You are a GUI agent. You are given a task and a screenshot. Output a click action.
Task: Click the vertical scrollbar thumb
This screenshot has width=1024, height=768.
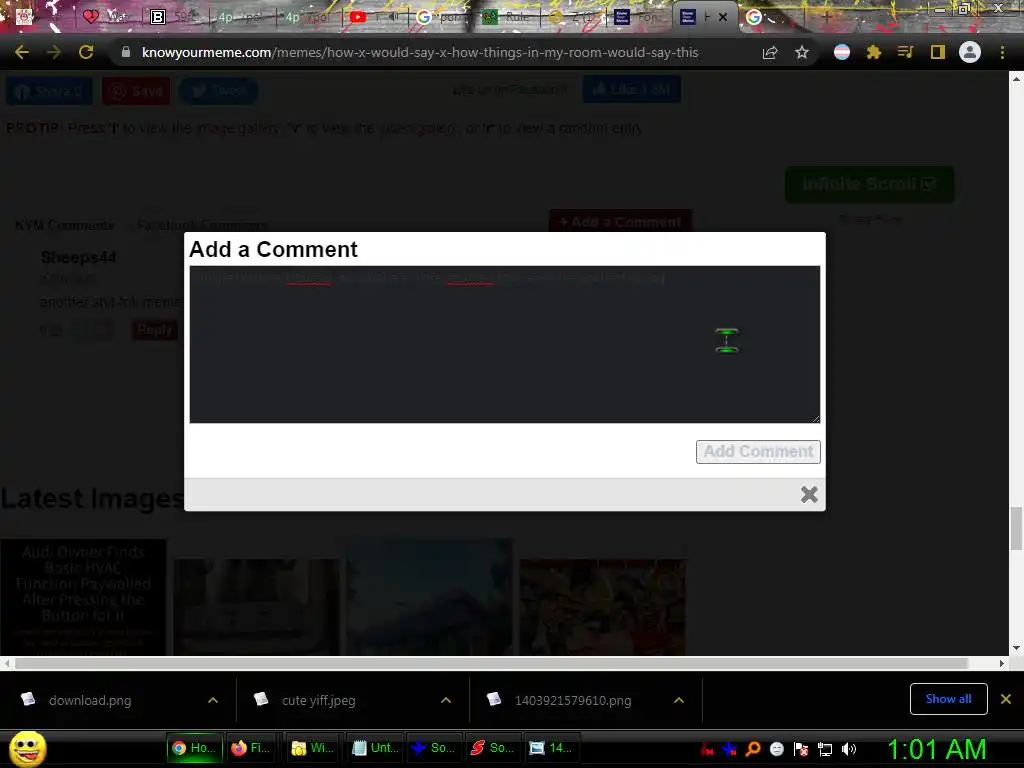pos(1016,528)
